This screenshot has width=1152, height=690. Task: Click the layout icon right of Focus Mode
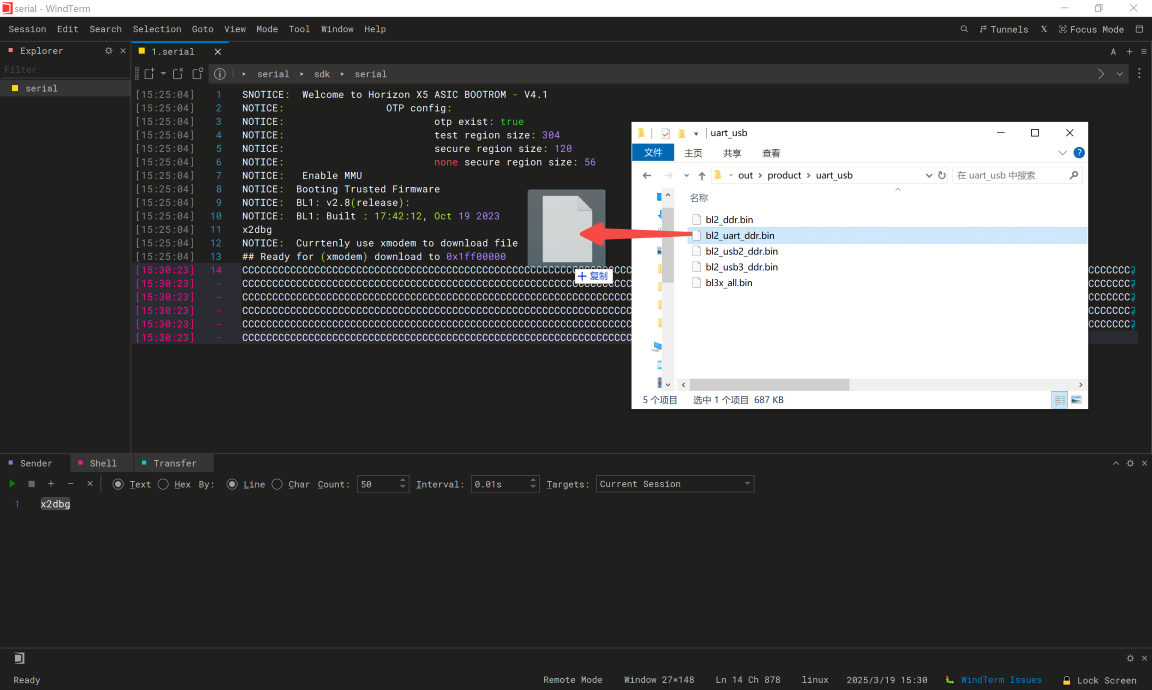[1140, 29]
